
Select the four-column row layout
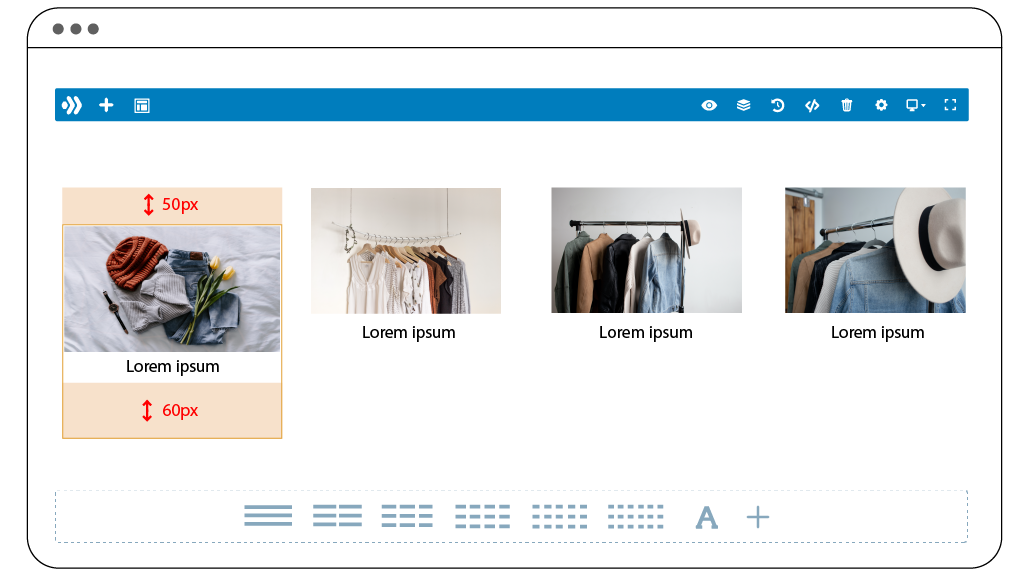tap(483, 516)
